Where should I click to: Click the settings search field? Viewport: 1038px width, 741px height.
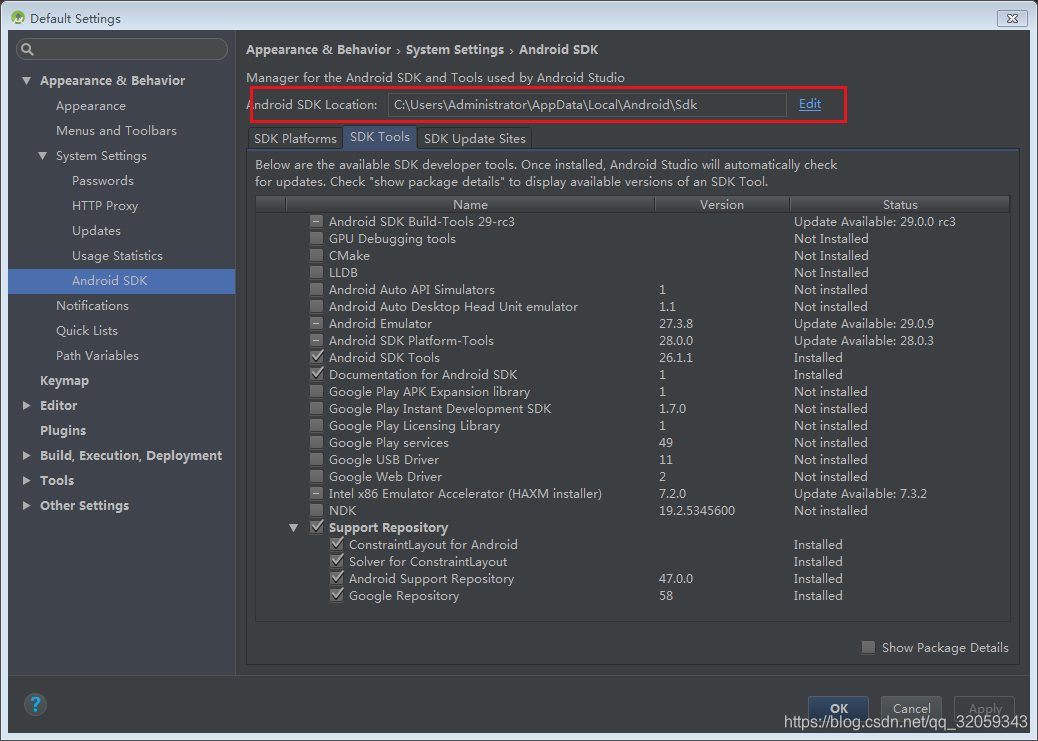[122, 49]
